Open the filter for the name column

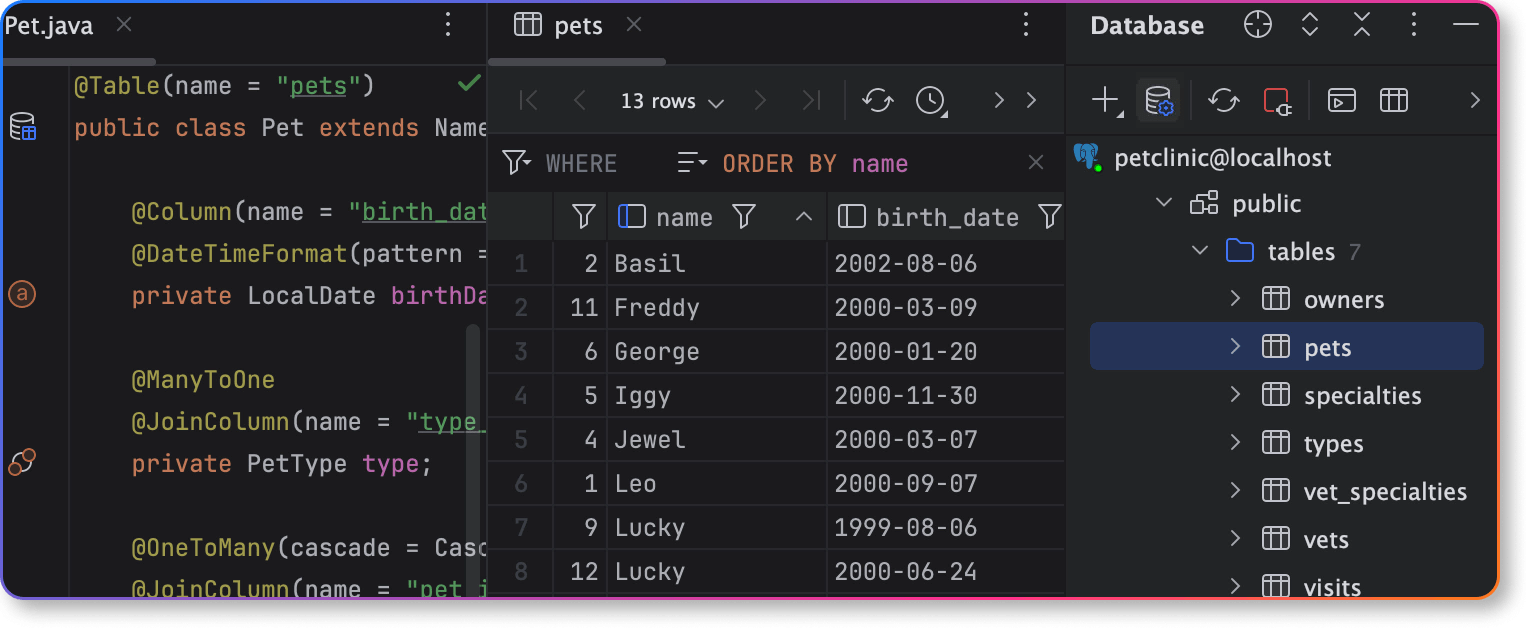pos(743,216)
